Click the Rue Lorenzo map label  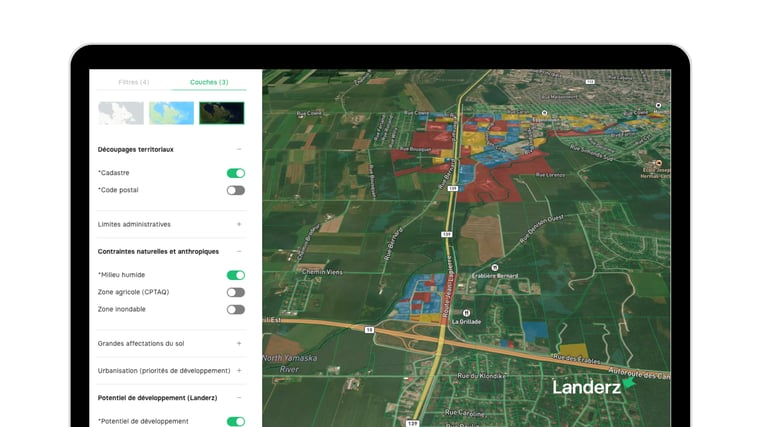tap(551, 174)
